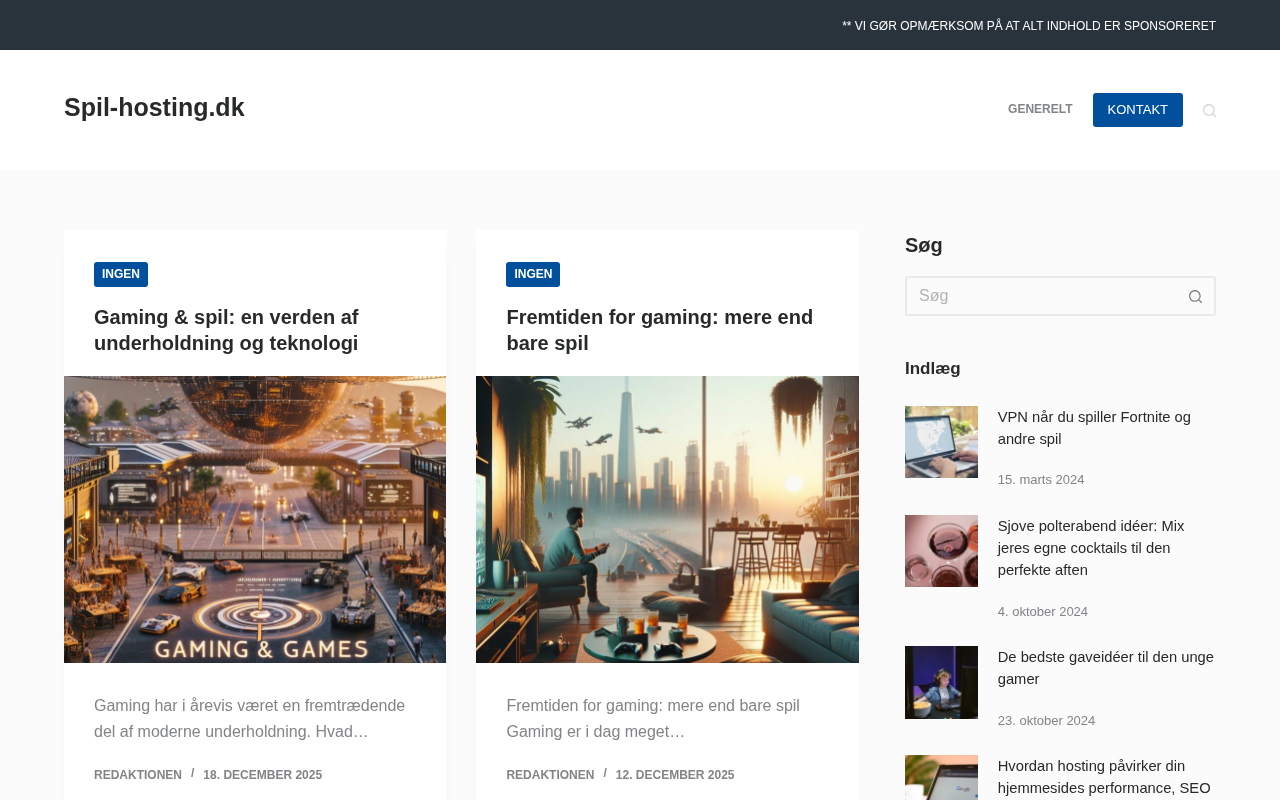The width and height of the screenshot is (1280, 800).
Task: Open the futuristic city gamer image
Action: tap(667, 519)
